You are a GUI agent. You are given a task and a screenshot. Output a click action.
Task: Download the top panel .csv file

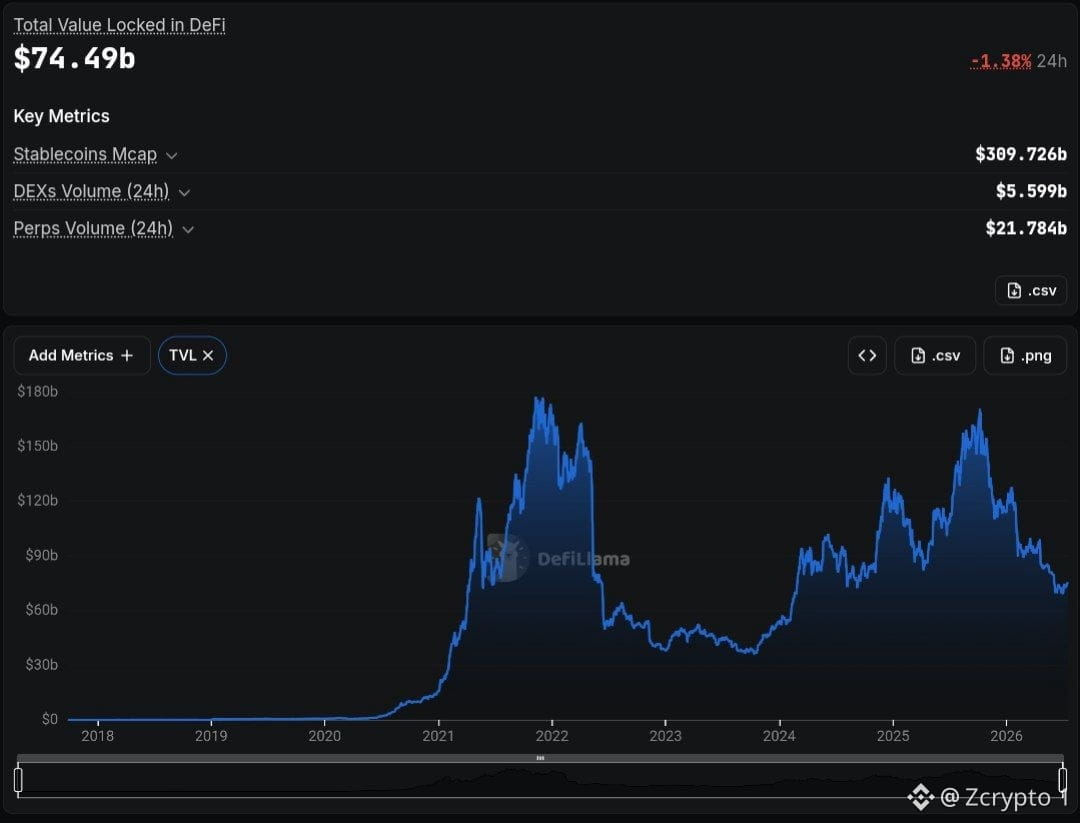tap(1030, 291)
